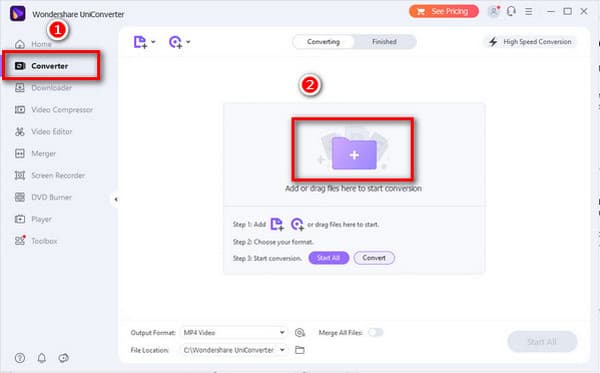Open notifications bell icon in sidebar footer
This screenshot has height=373, width=600.
(42, 358)
